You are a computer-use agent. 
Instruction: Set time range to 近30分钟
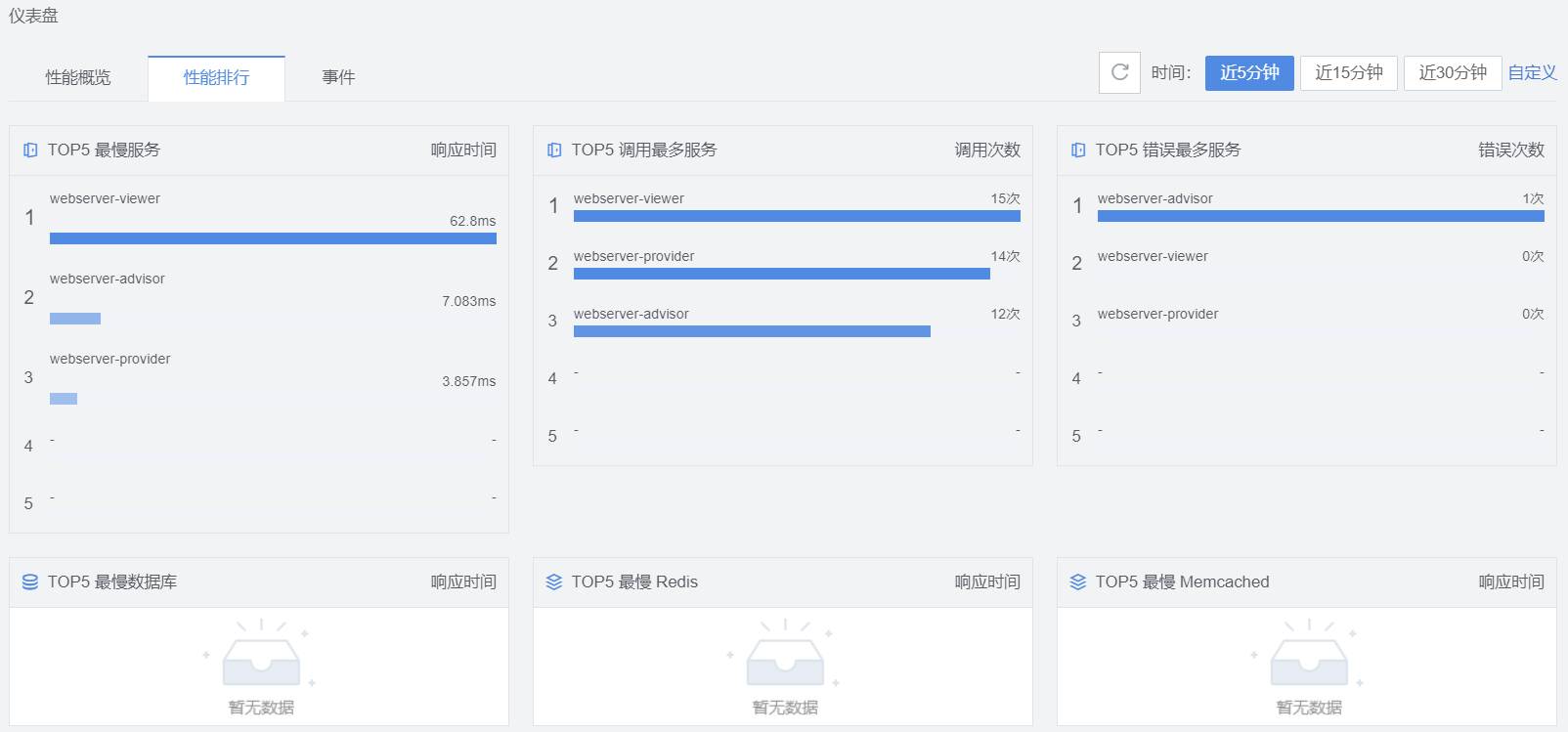(x=1453, y=72)
